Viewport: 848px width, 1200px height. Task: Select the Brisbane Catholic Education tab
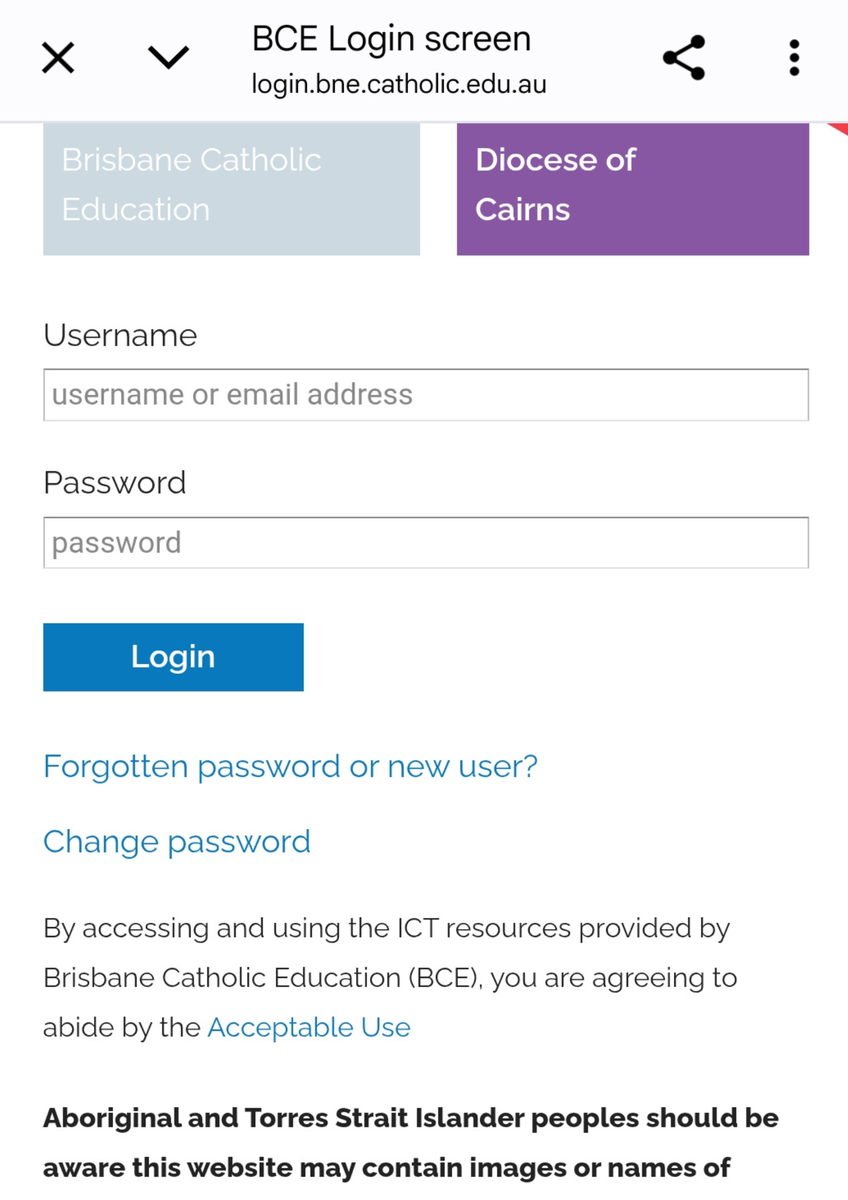[231, 189]
